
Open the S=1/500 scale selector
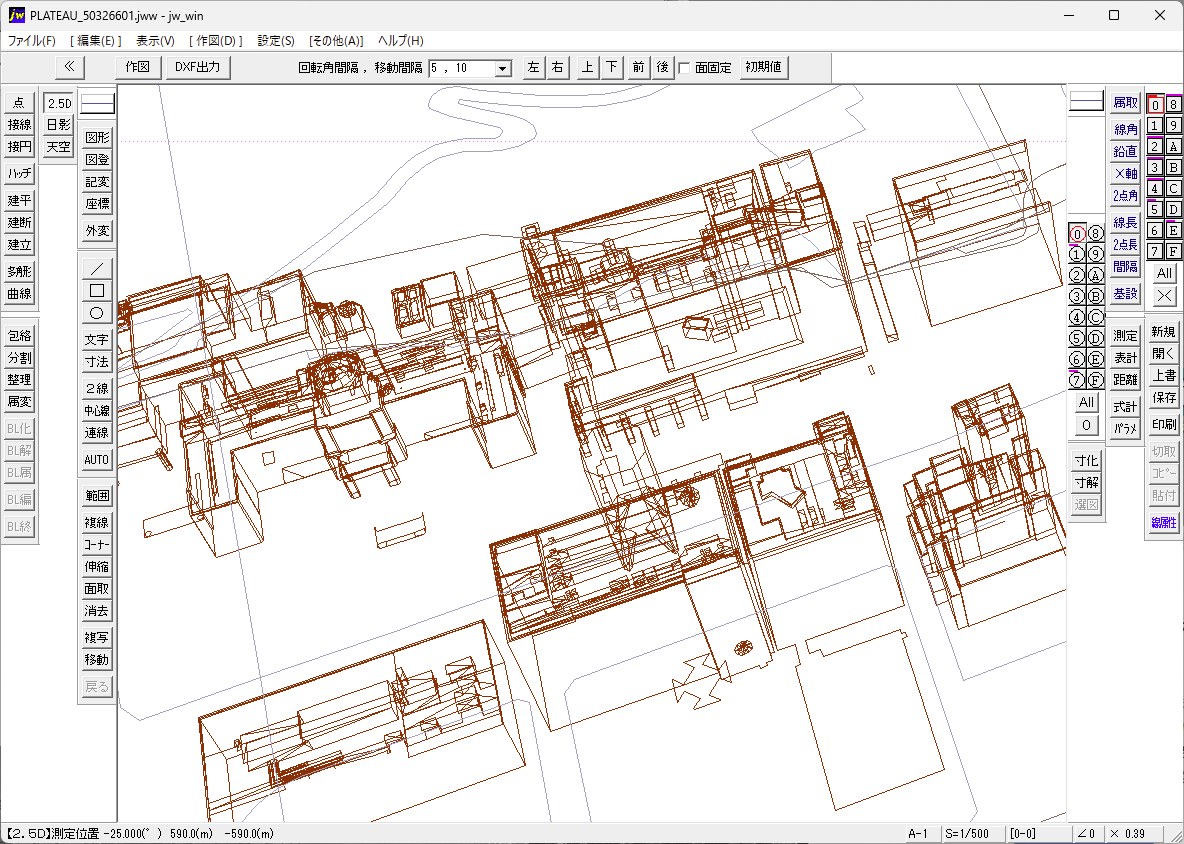[x=966, y=834]
